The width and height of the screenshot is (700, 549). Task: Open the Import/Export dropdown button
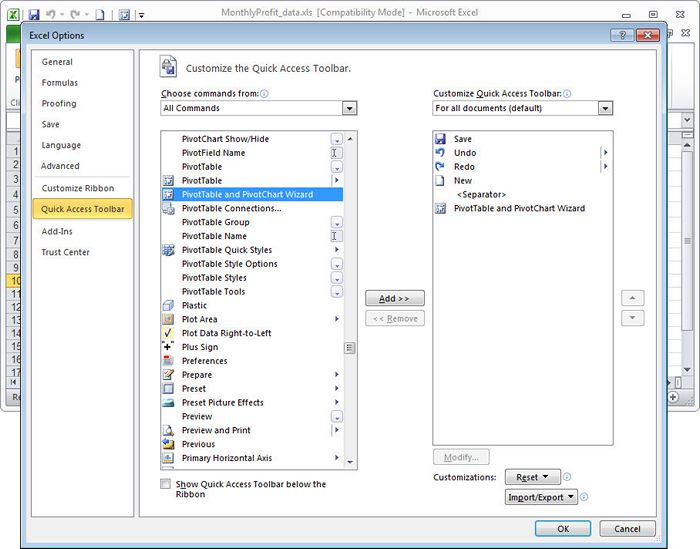coord(542,497)
